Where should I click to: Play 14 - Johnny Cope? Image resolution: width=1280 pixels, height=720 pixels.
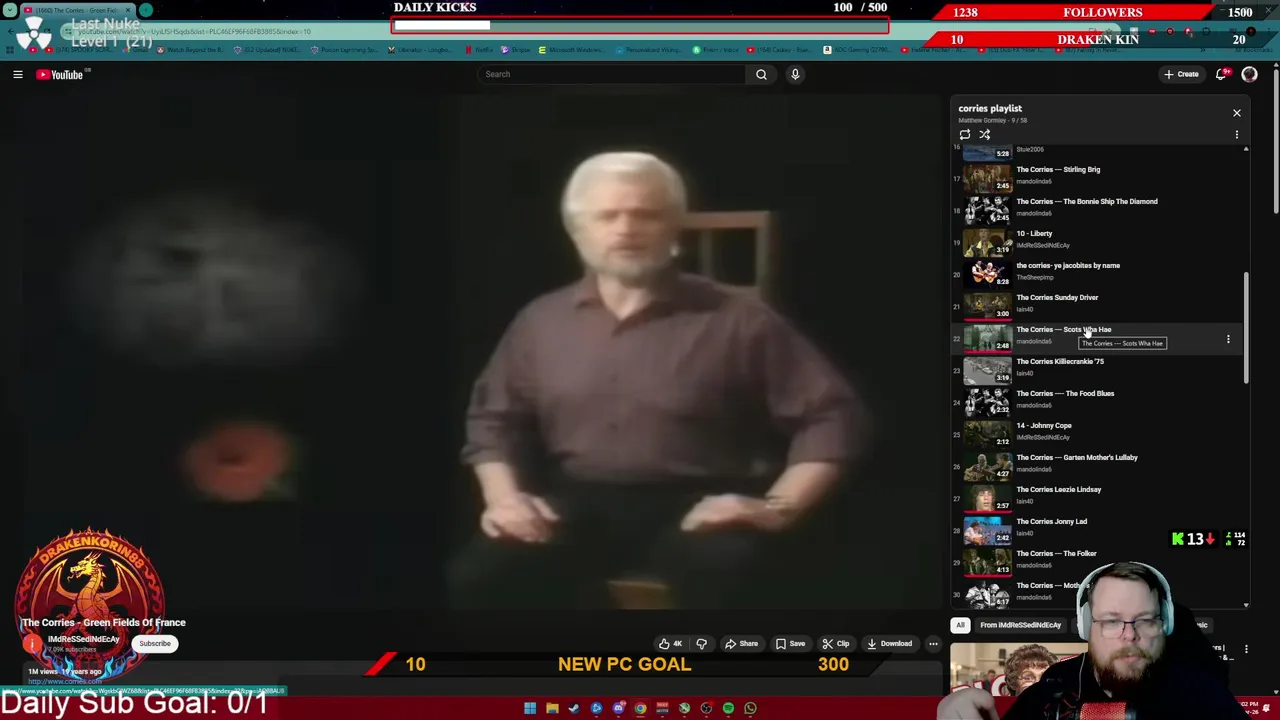1044,425
